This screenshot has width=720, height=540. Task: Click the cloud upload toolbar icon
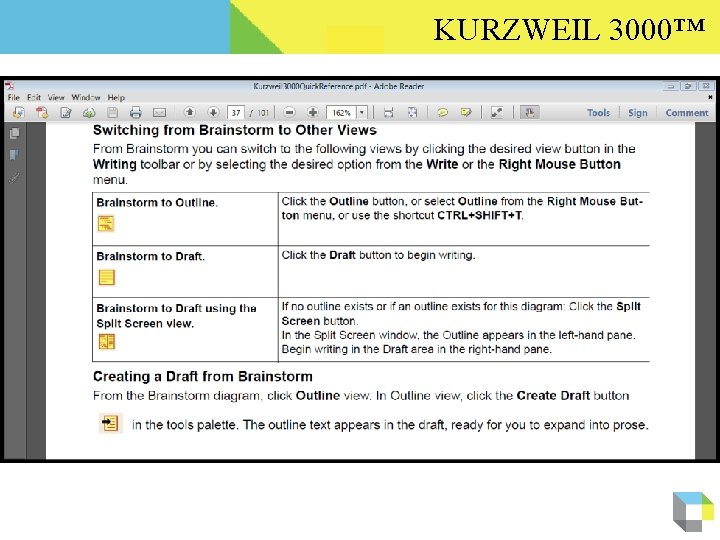pyautogui.click(x=89, y=112)
